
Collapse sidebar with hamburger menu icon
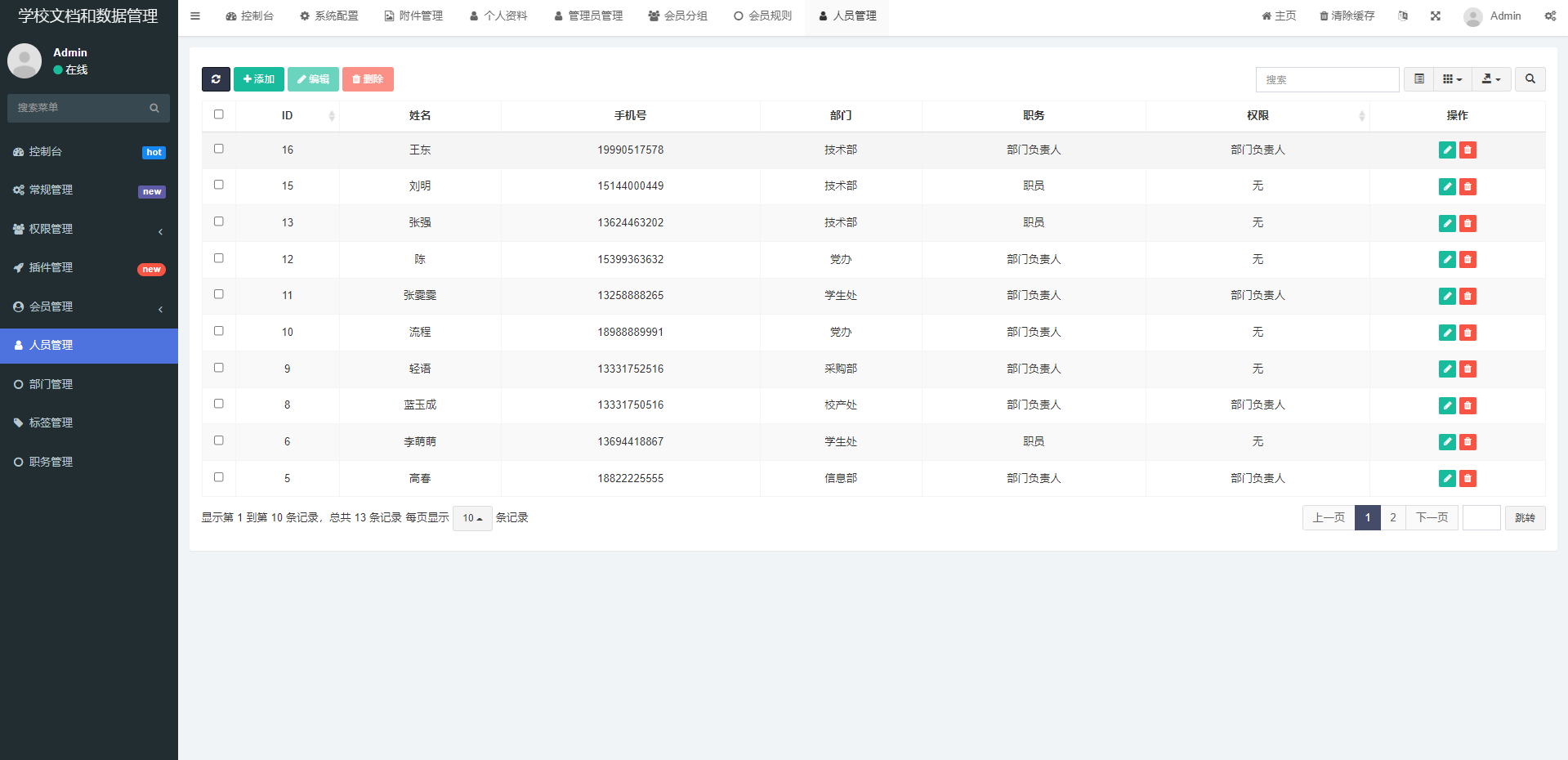click(x=195, y=16)
